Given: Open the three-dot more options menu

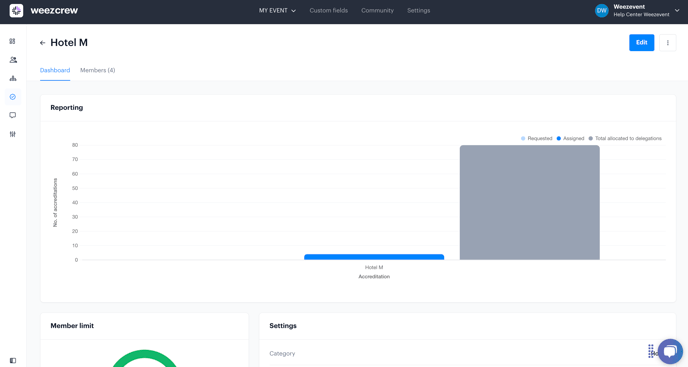Looking at the screenshot, I should click(x=667, y=43).
